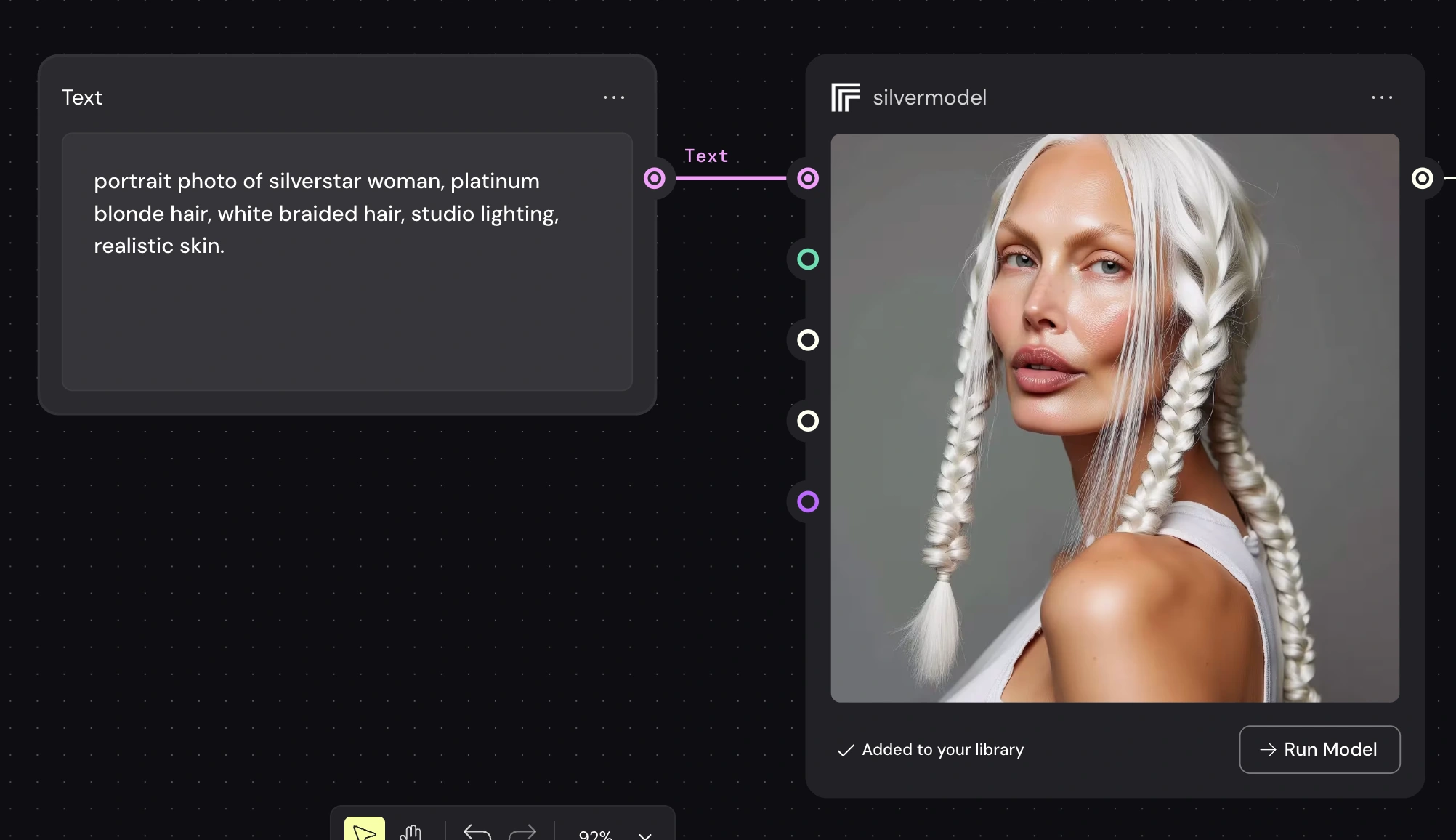The height and width of the screenshot is (840, 1456).
Task: Open silvermodel node three-dot options menu
Action: point(1381,97)
